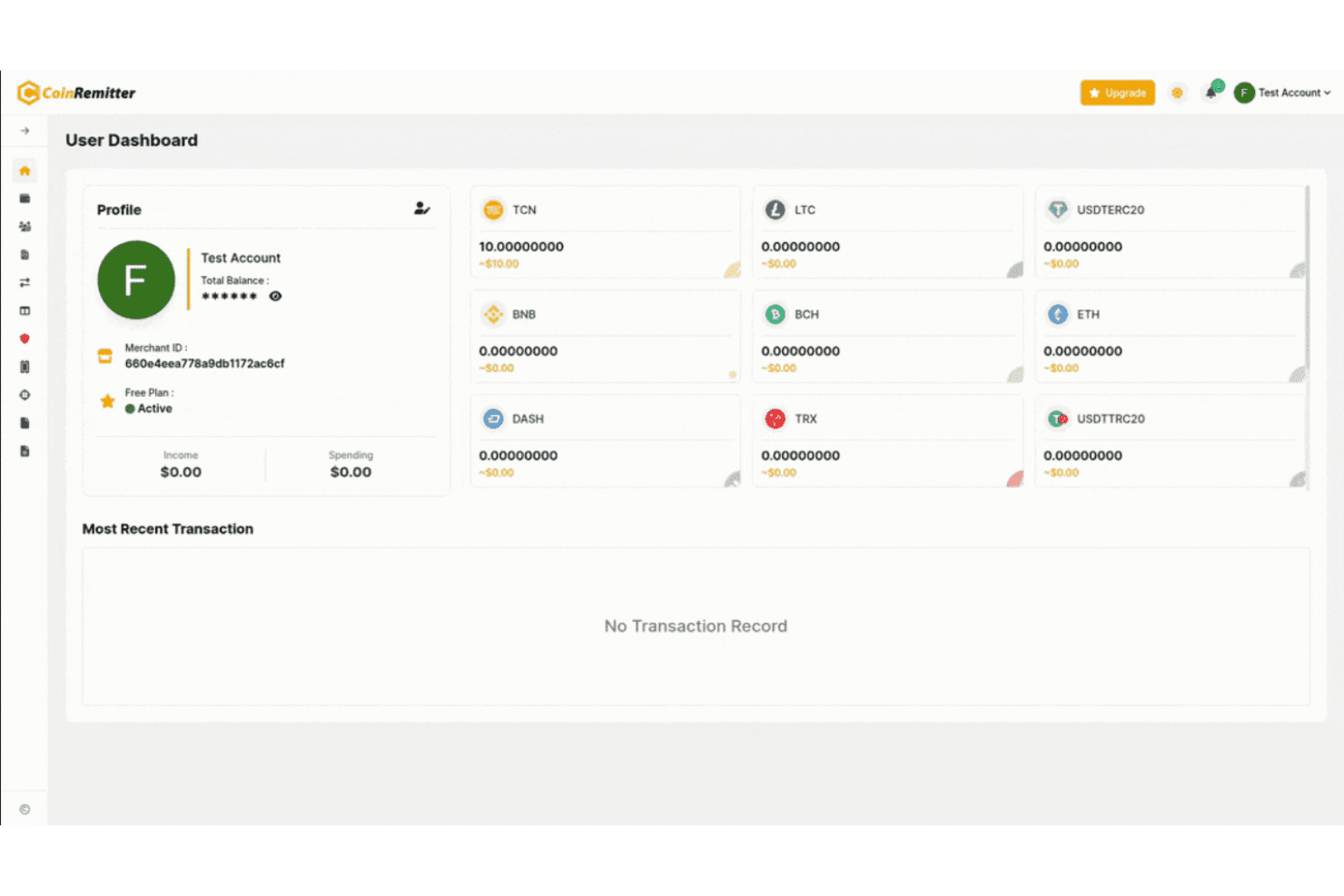Screen dimensions: 1344x896
Task: Open the crosshair circle sidebar icon
Action: click(25, 395)
